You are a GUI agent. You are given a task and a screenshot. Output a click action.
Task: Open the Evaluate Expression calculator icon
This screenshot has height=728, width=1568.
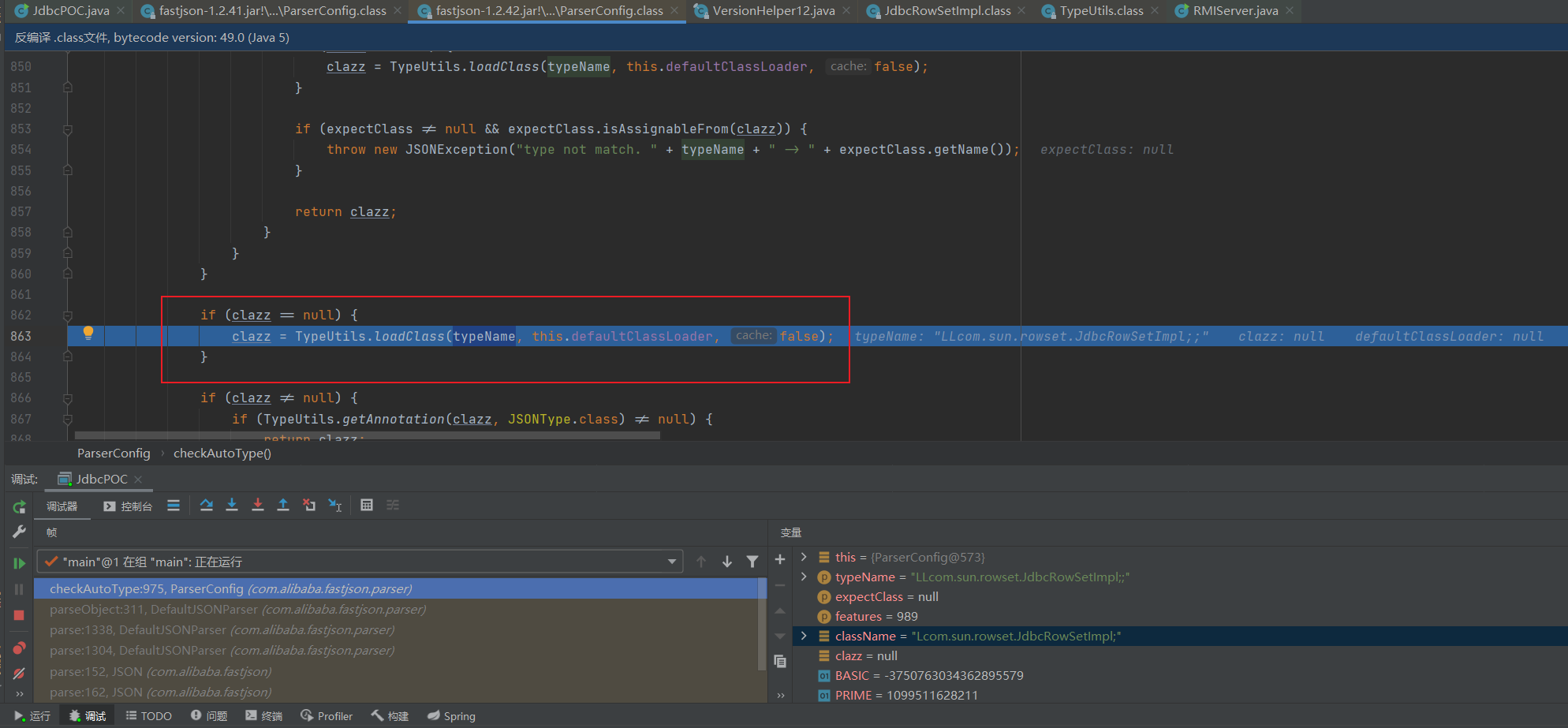point(367,506)
